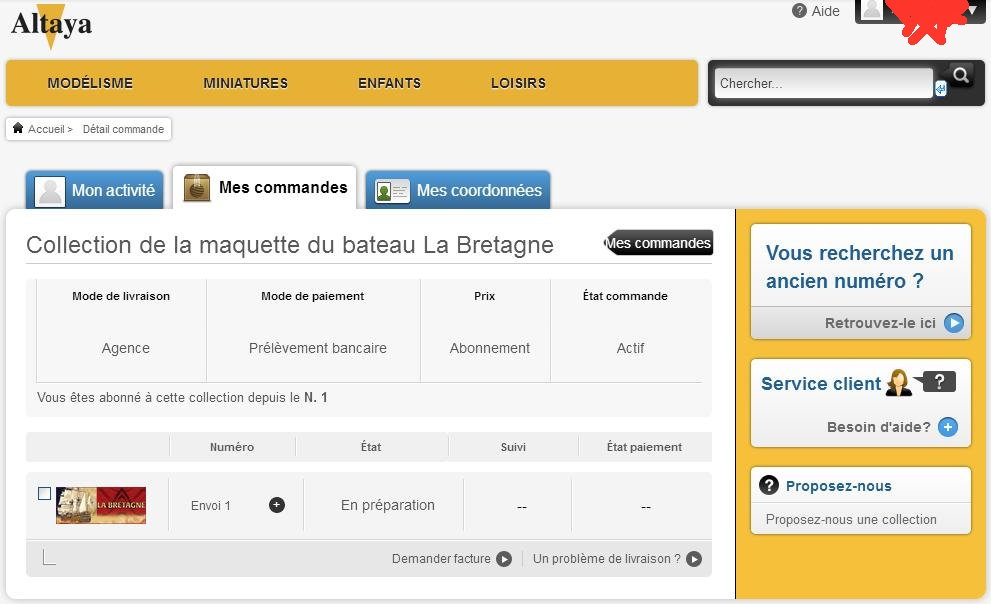Click Agence delivery mode value

pos(125,348)
